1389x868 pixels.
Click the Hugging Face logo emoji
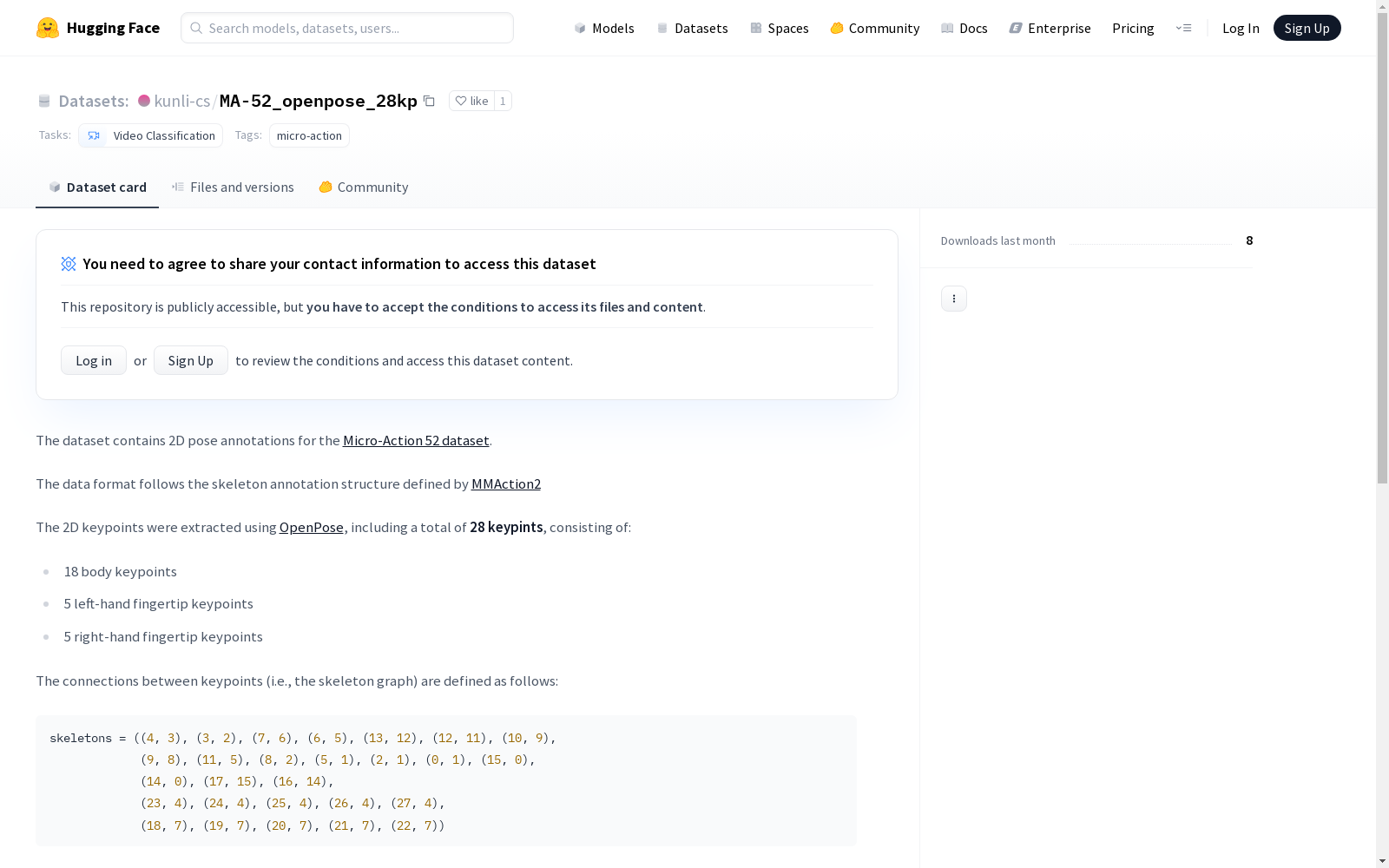click(48, 28)
